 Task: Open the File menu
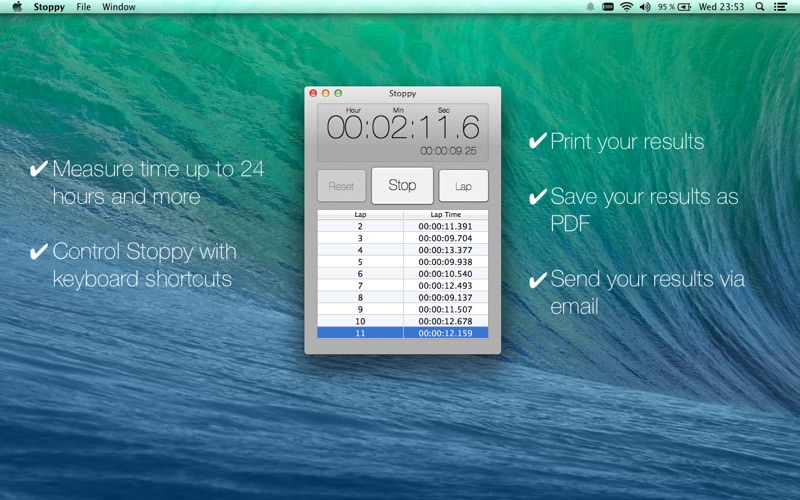83,7
